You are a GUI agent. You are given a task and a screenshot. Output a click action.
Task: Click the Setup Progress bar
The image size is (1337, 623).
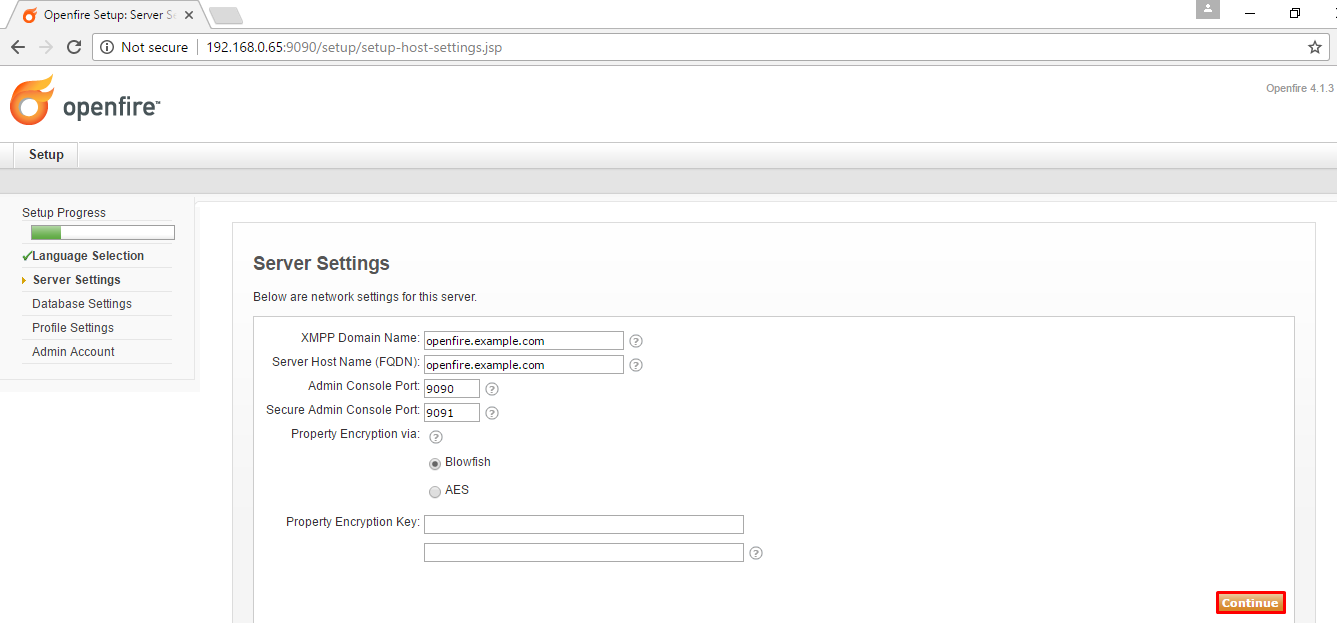[103, 233]
